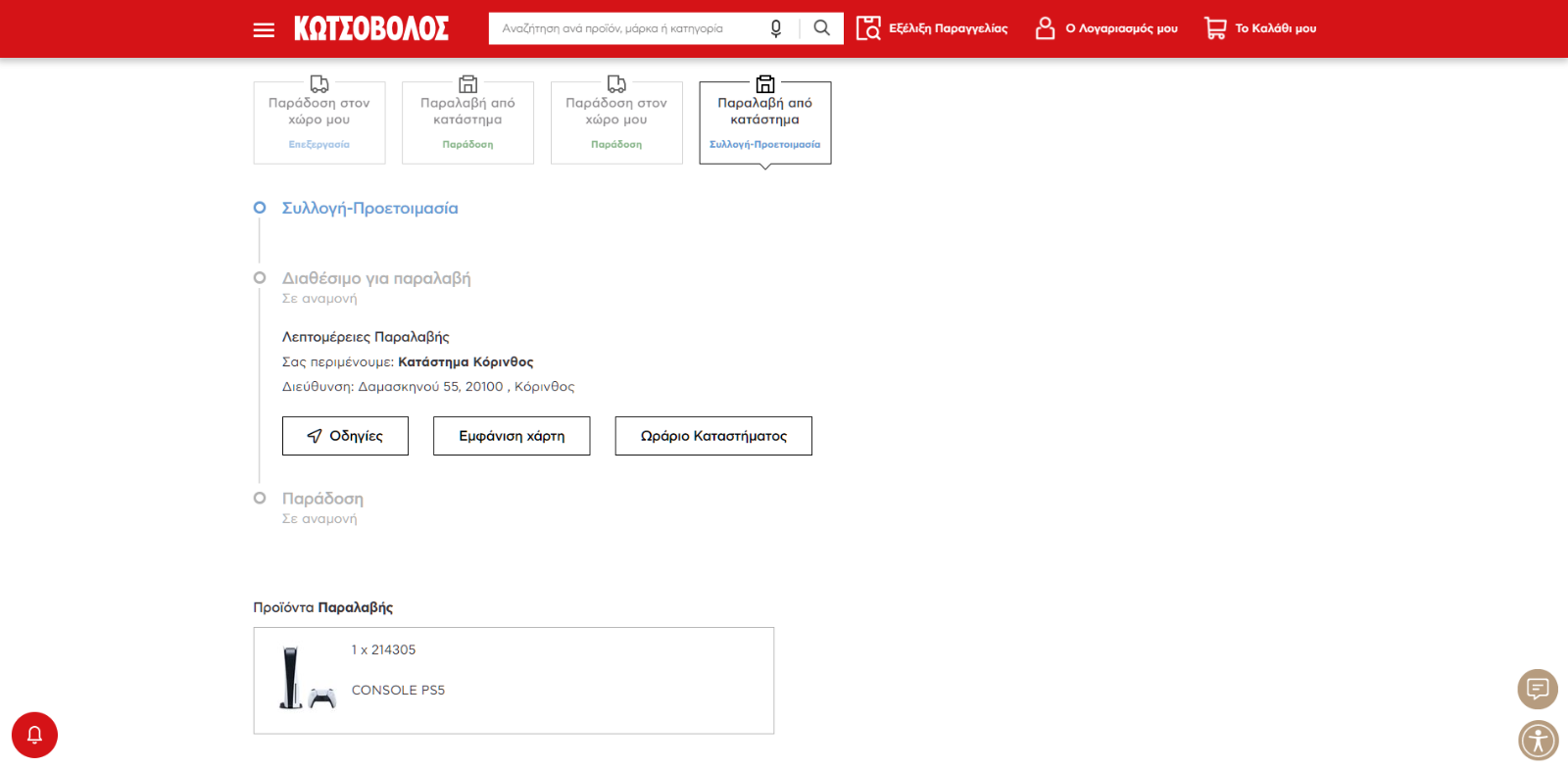Click the Κωτσόβολος logo
Image resolution: width=1568 pixels, height=768 pixels.
371,28
